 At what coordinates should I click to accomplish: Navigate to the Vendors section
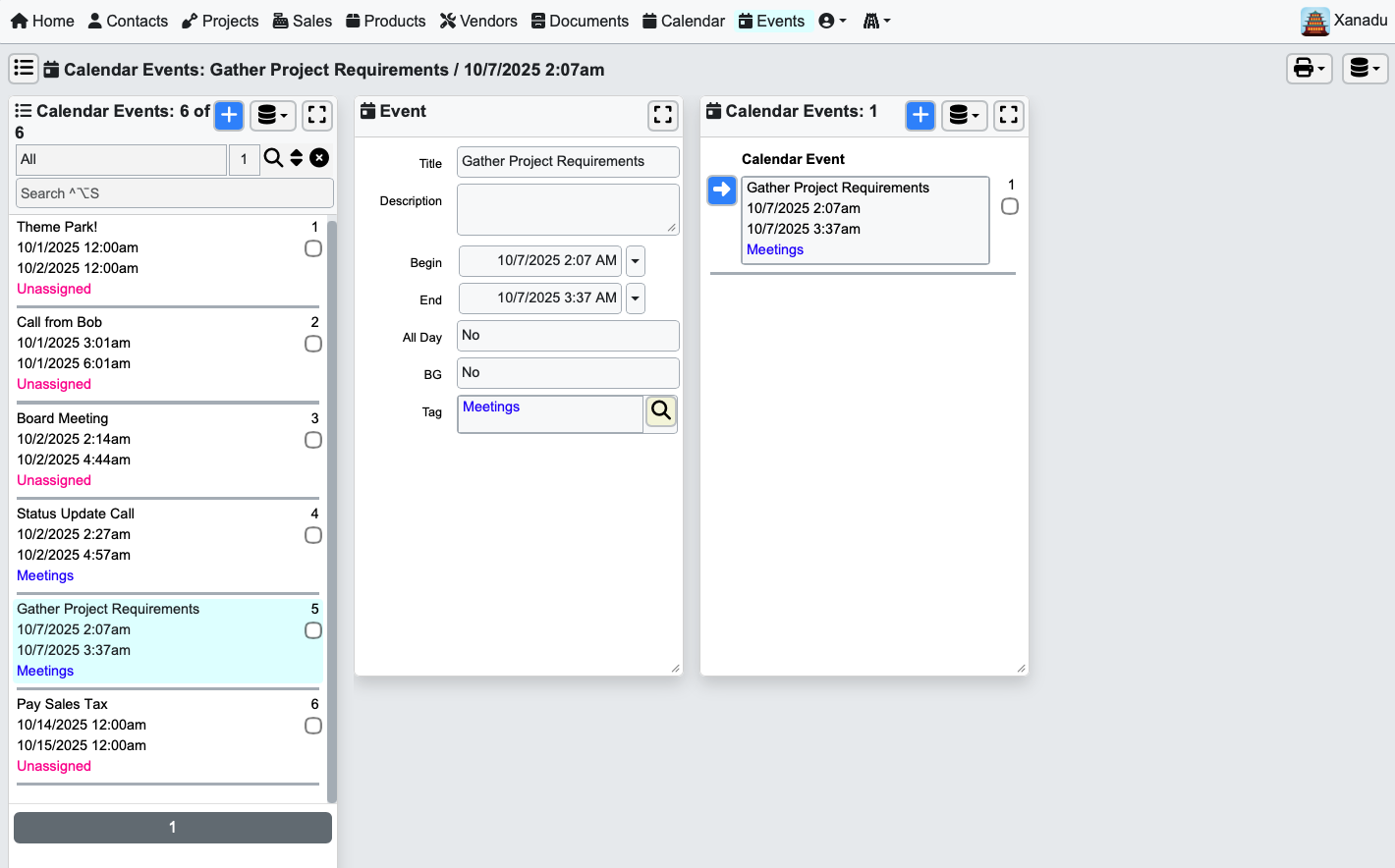coord(478,20)
